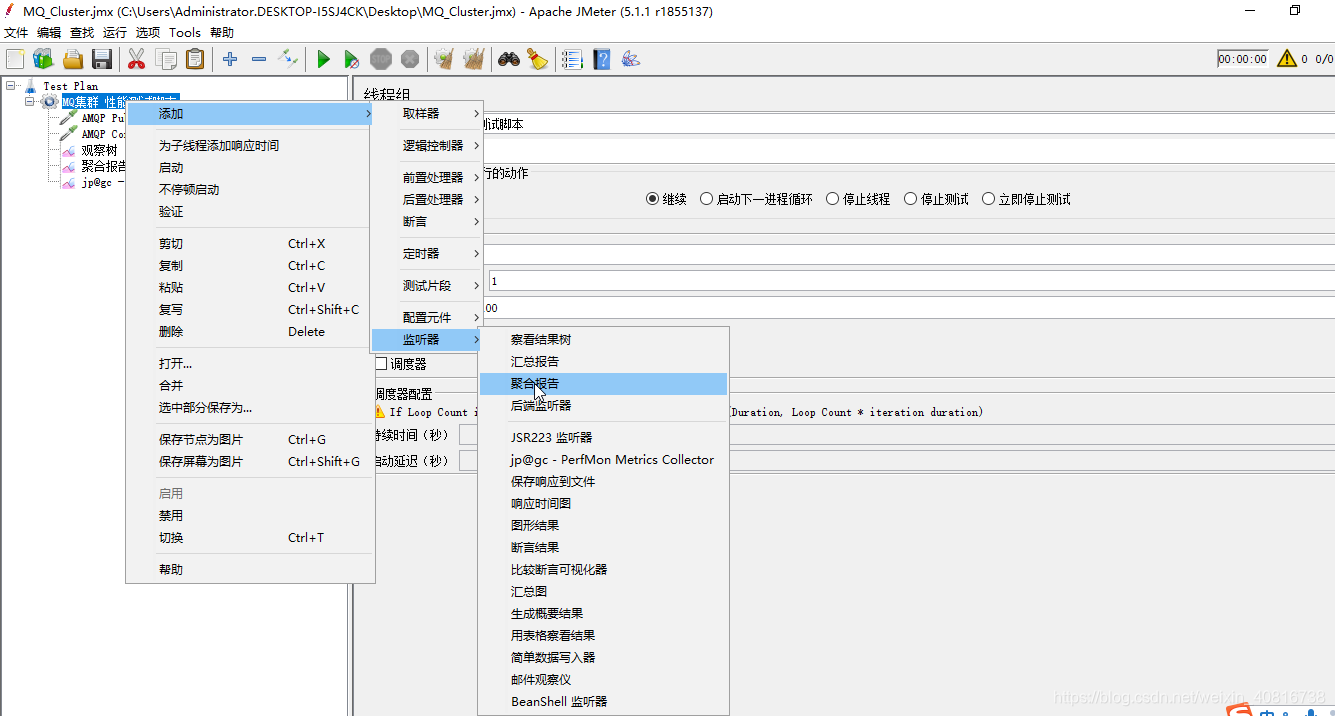The height and width of the screenshot is (716, 1335).
Task: Expand the 定时器 submenu
Action: click(428, 253)
